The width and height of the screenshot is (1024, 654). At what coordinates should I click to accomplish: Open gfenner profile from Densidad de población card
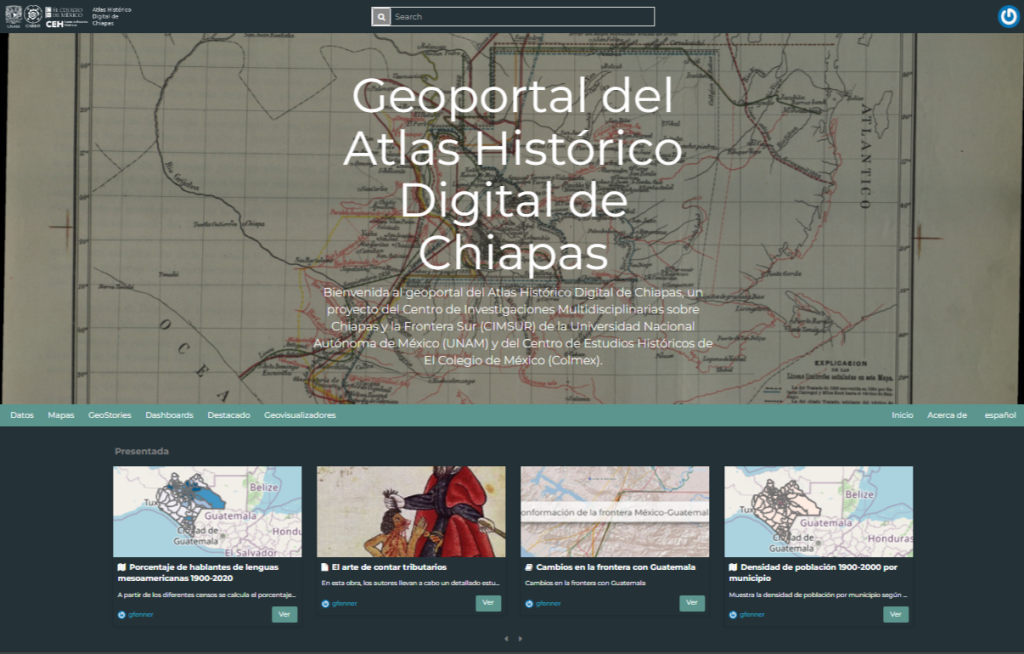tap(752, 615)
